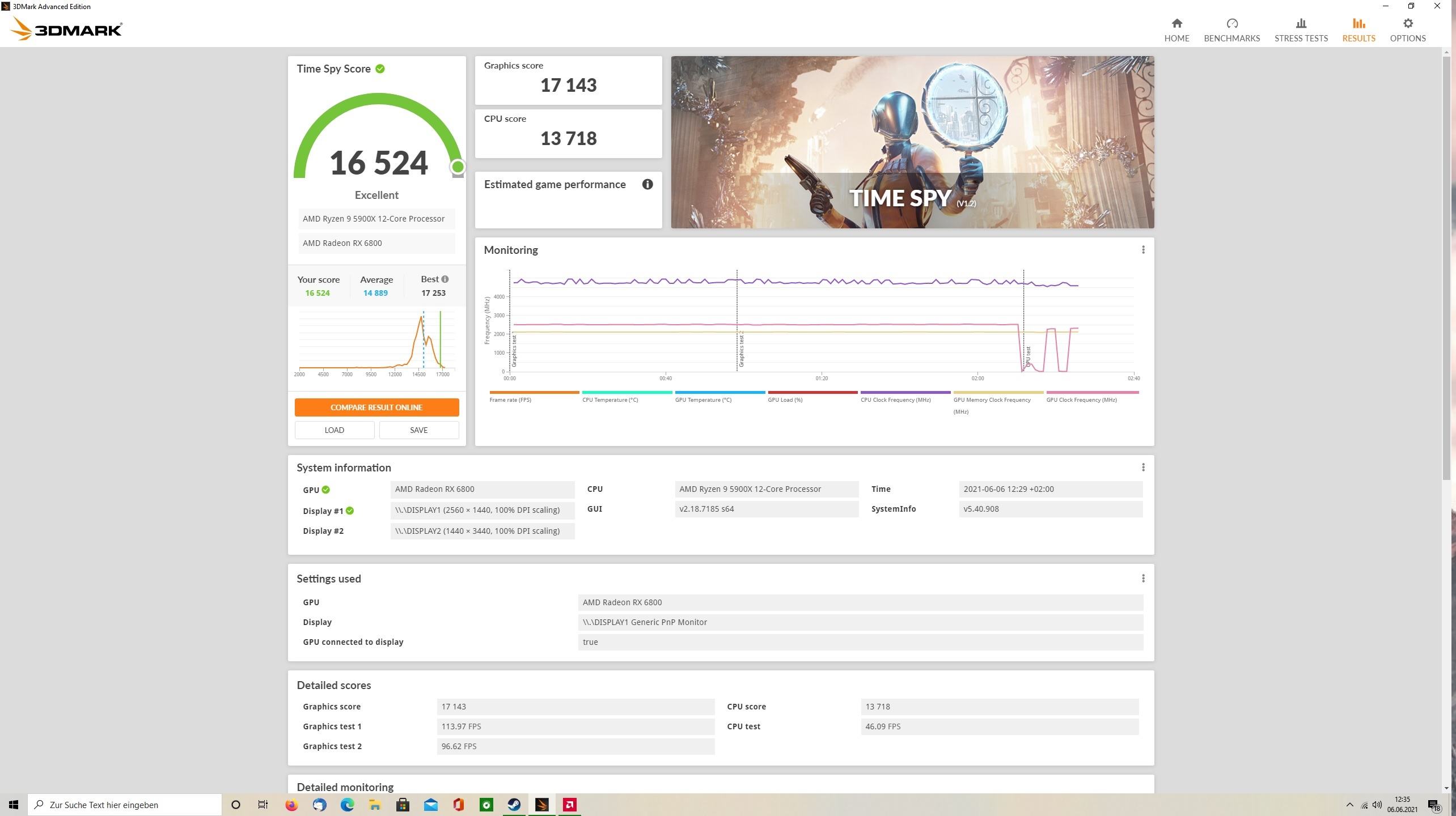This screenshot has height=816, width=1456.
Task: Open the Action Center notifications
Action: click(x=1434, y=805)
